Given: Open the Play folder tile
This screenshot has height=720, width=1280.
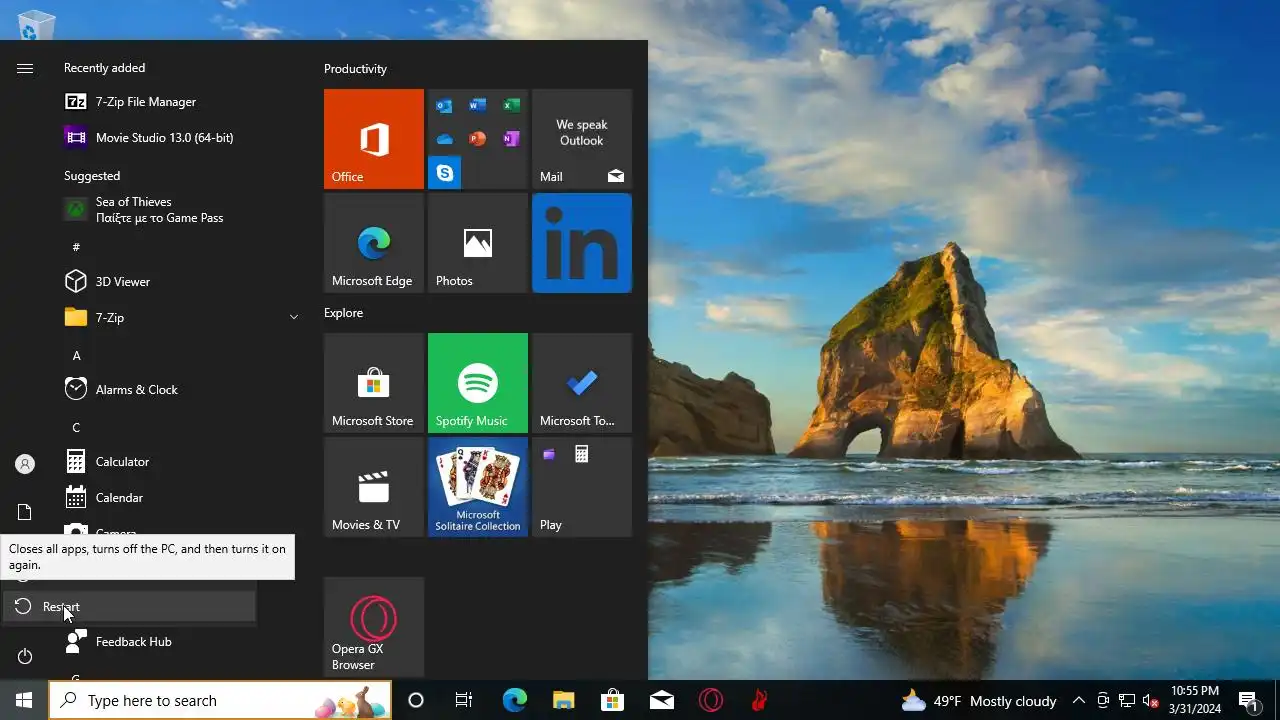Looking at the screenshot, I should pos(582,487).
